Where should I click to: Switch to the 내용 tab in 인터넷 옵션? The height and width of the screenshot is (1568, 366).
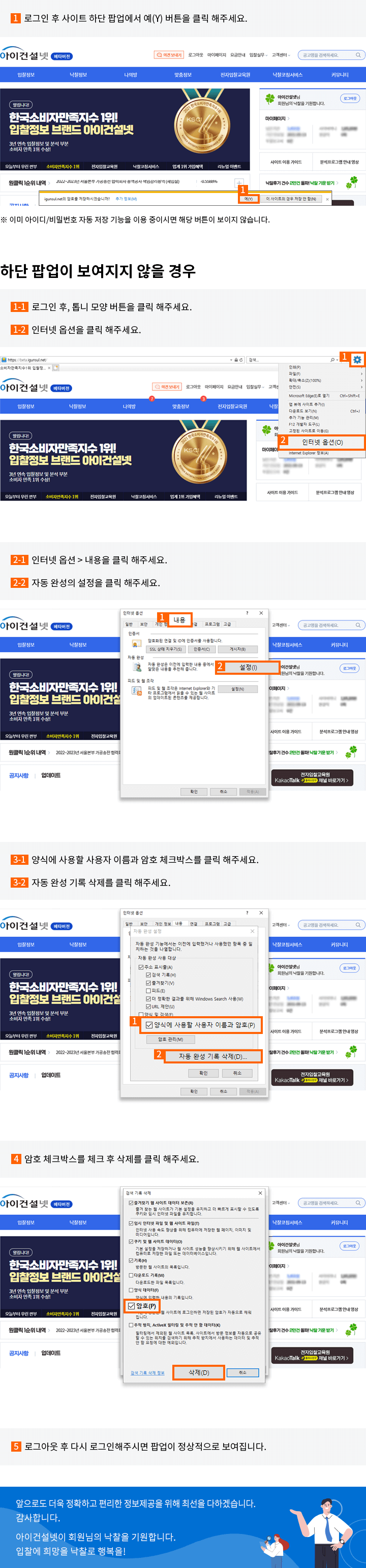[x=179, y=620]
